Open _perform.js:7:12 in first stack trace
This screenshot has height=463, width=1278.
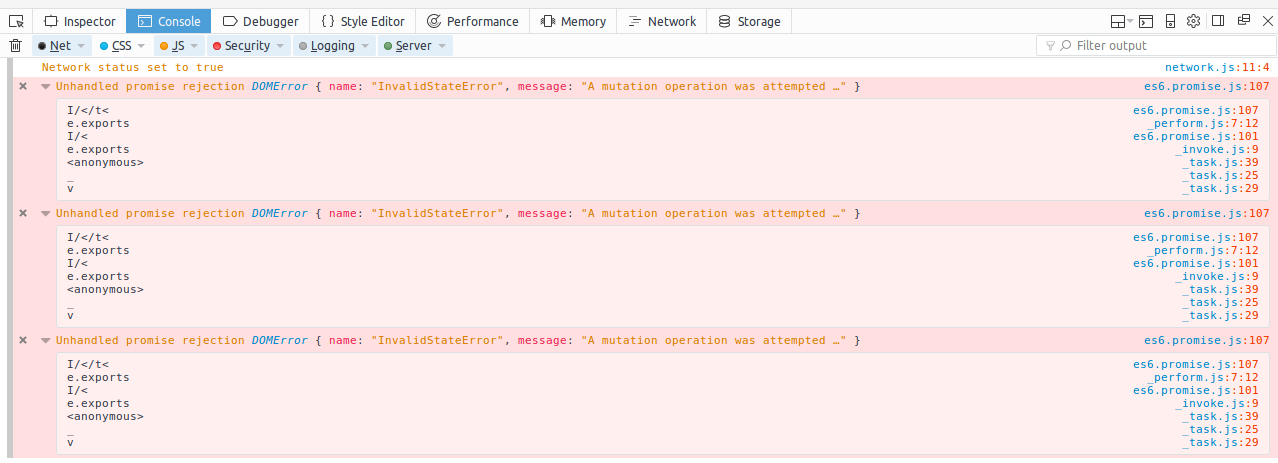[x=1204, y=124]
